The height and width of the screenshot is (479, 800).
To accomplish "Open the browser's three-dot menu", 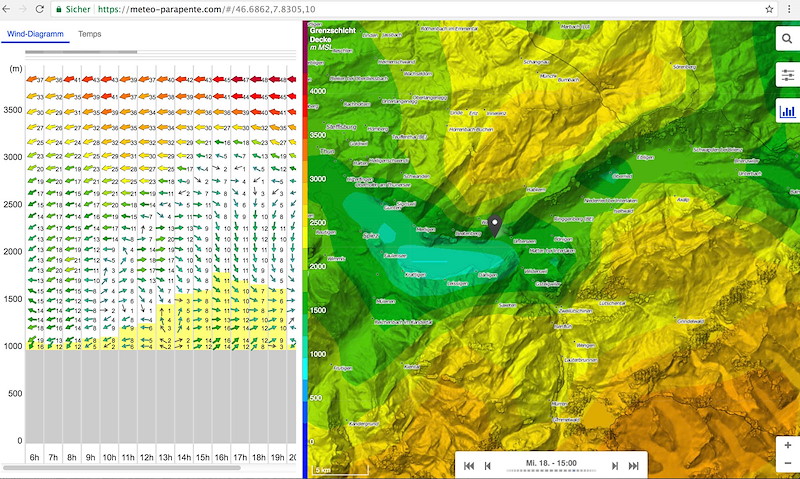I will point(789,9).
